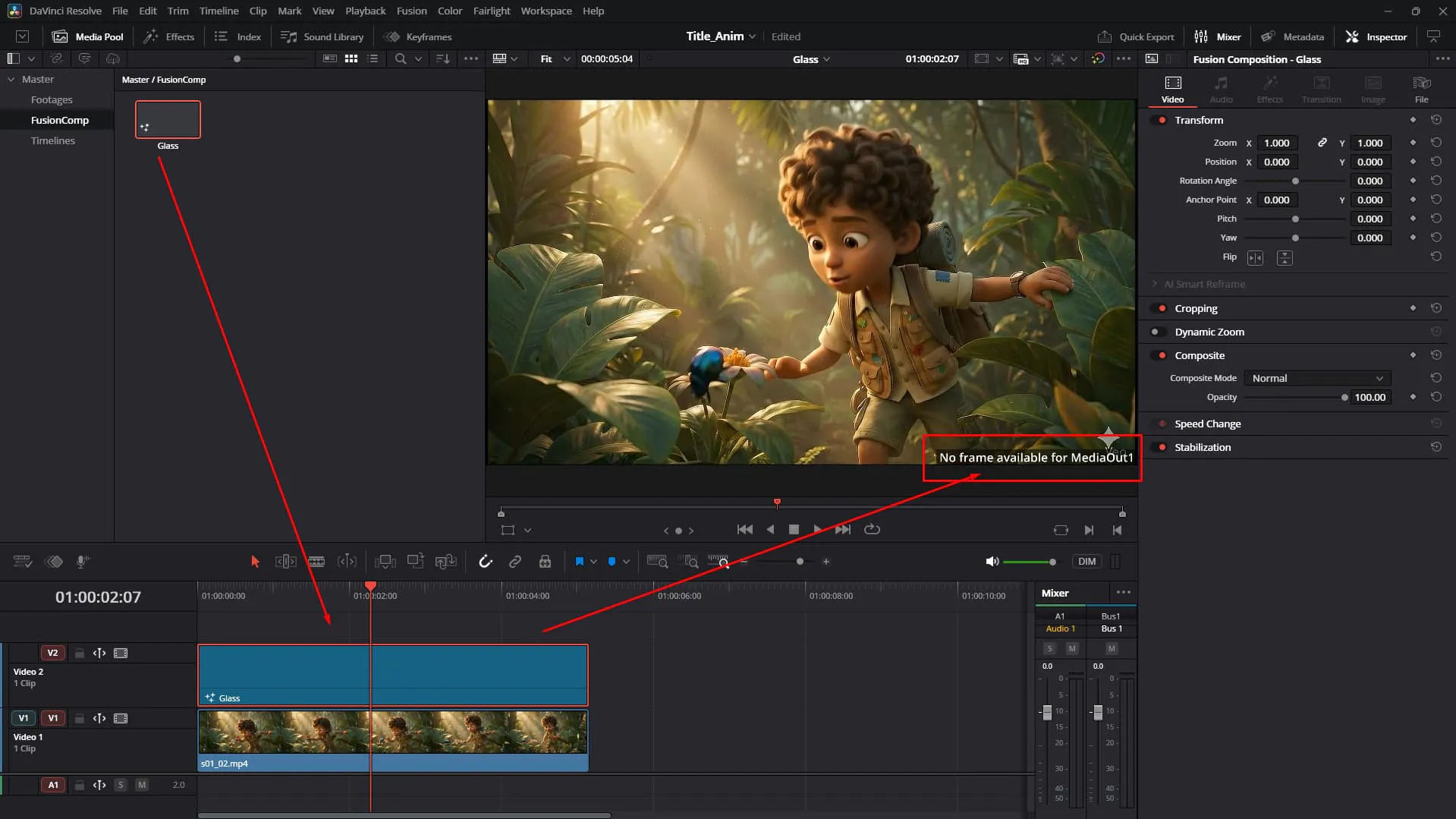Image resolution: width=1456 pixels, height=819 pixels.
Task: Open the Playback menu
Action: (x=365, y=11)
